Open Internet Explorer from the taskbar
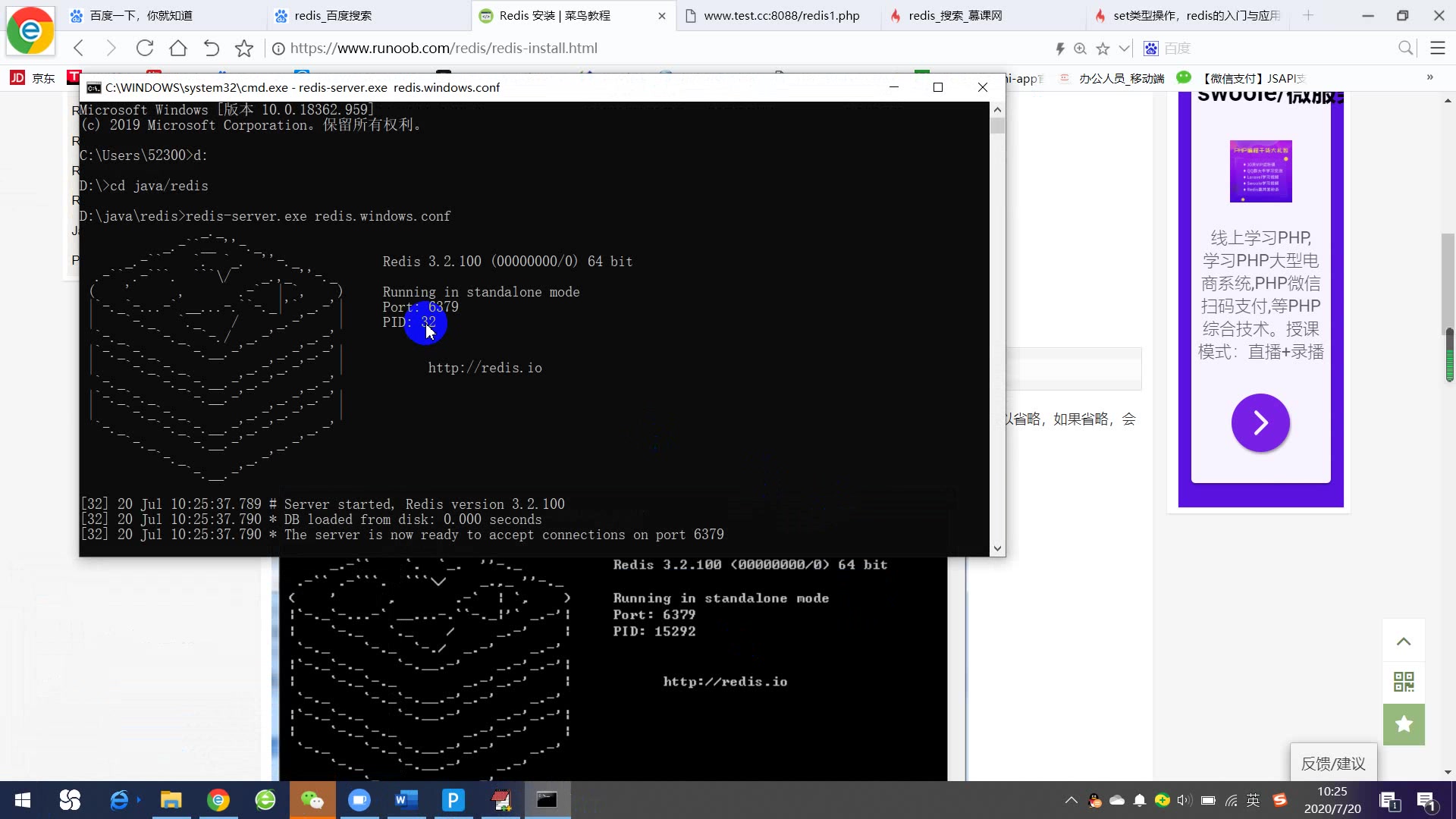 tap(120, 800)
